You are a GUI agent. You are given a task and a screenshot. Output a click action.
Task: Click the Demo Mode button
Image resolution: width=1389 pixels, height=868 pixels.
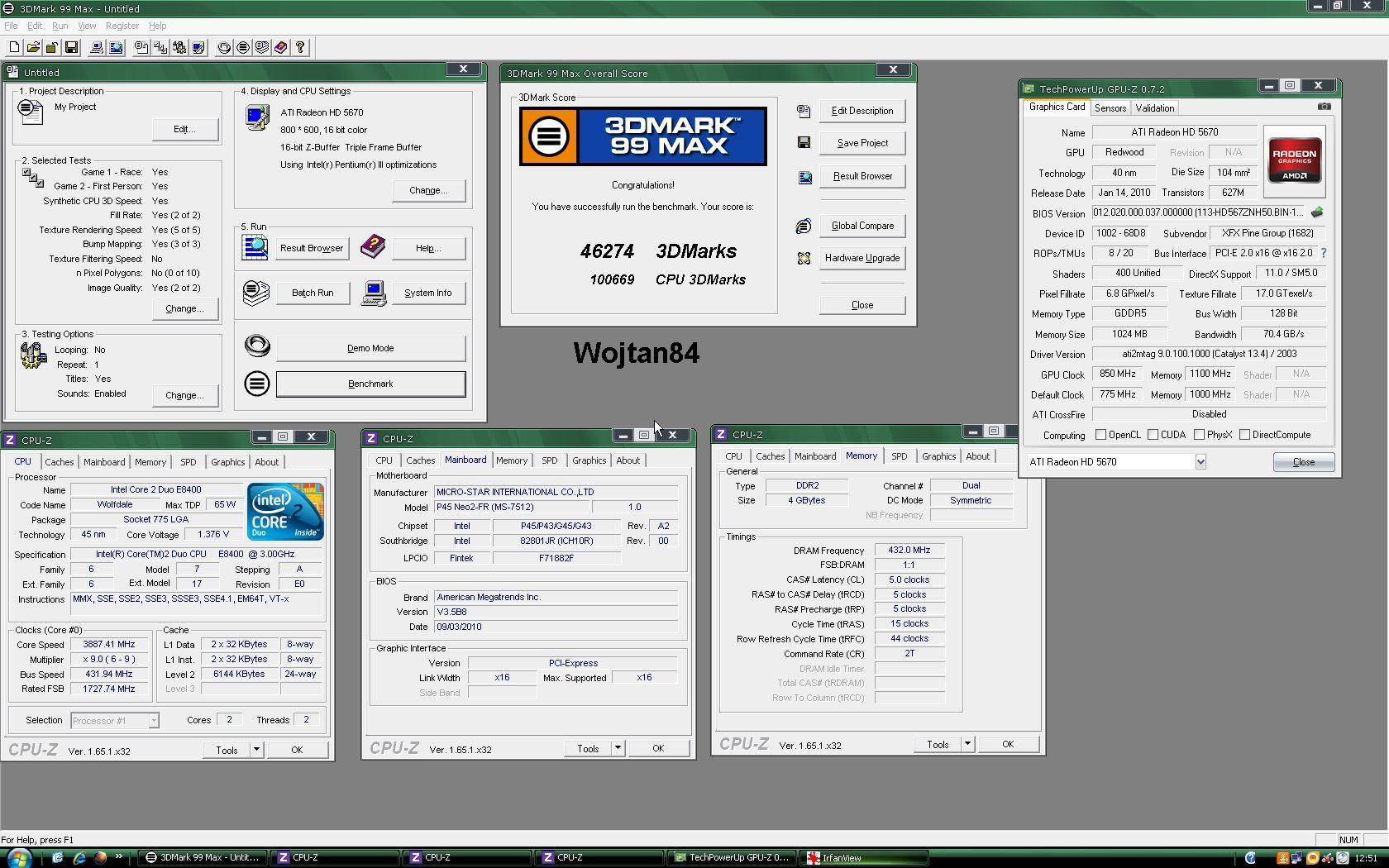[x=370, y=348]
